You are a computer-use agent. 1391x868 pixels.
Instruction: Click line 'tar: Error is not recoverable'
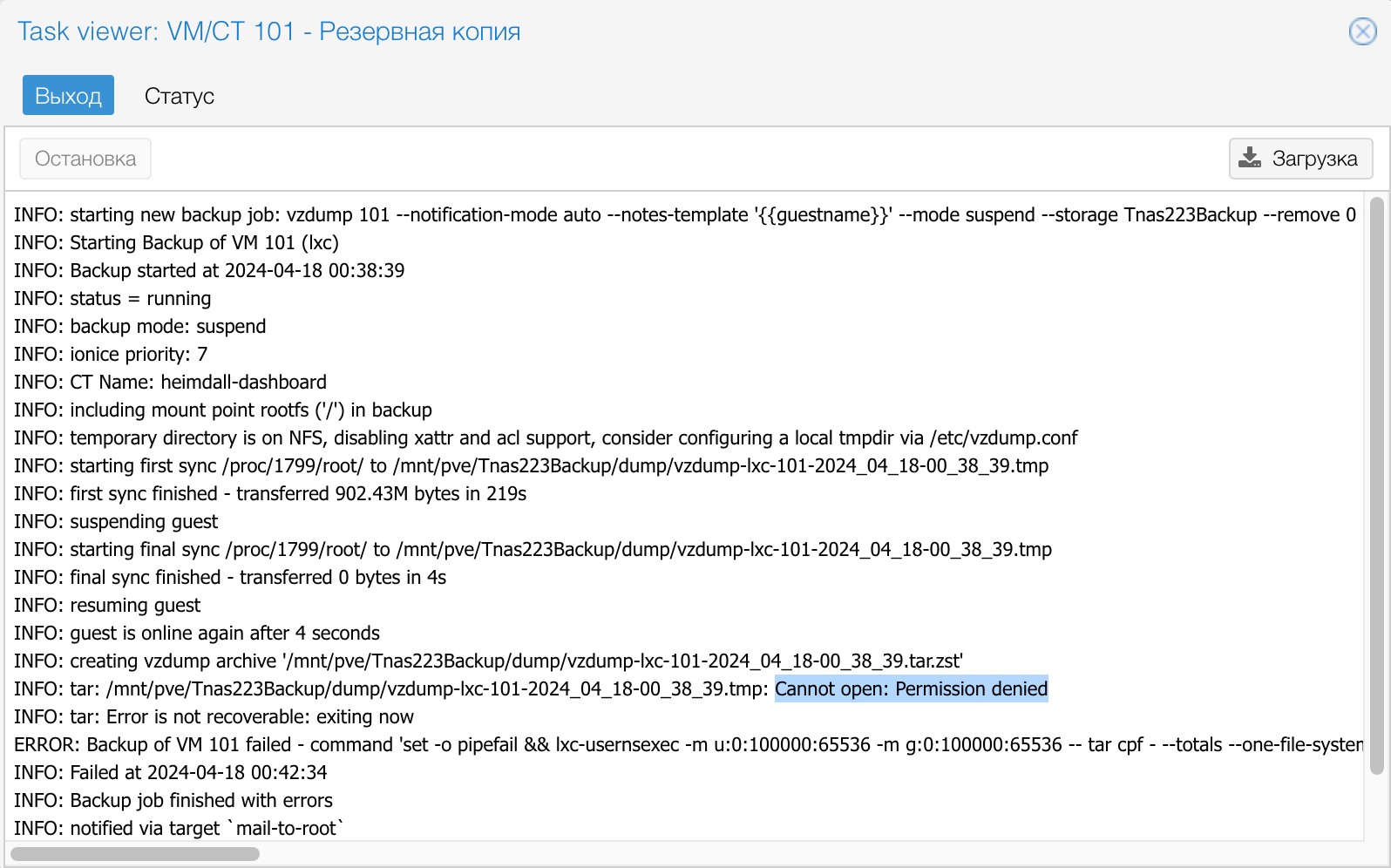pyautogui.click(x=214, y=716)
